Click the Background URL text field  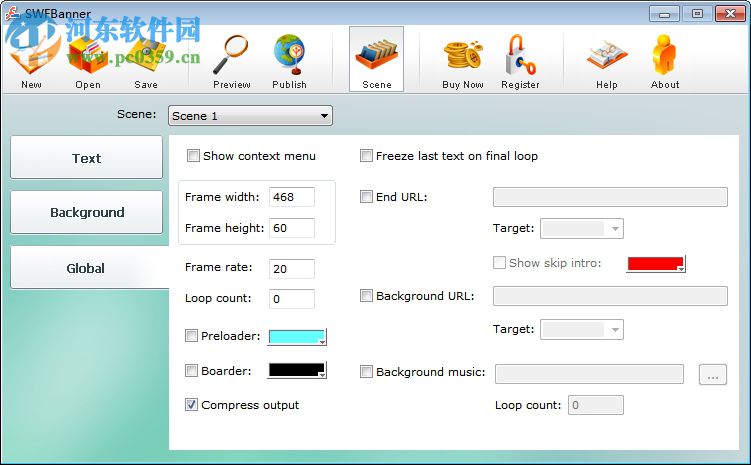point(610,296)
